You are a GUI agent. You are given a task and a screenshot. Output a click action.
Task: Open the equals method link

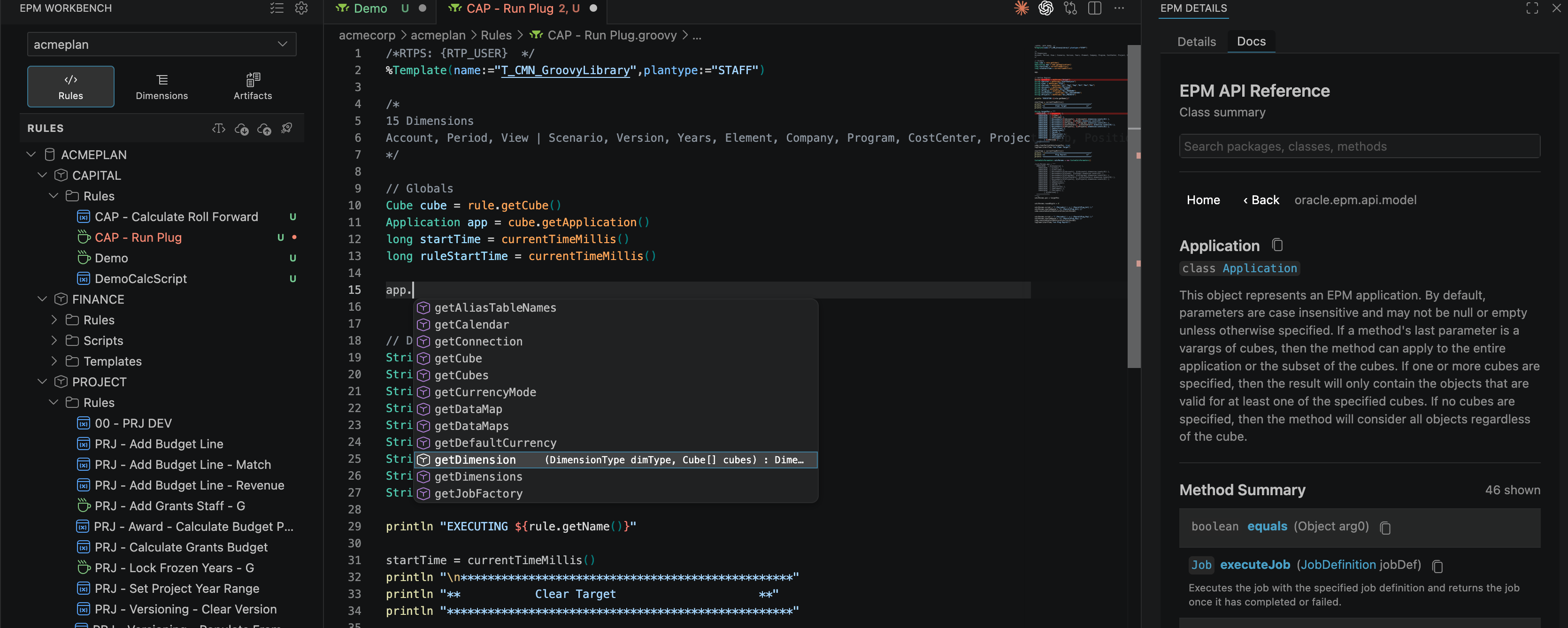click(1267, 526)
